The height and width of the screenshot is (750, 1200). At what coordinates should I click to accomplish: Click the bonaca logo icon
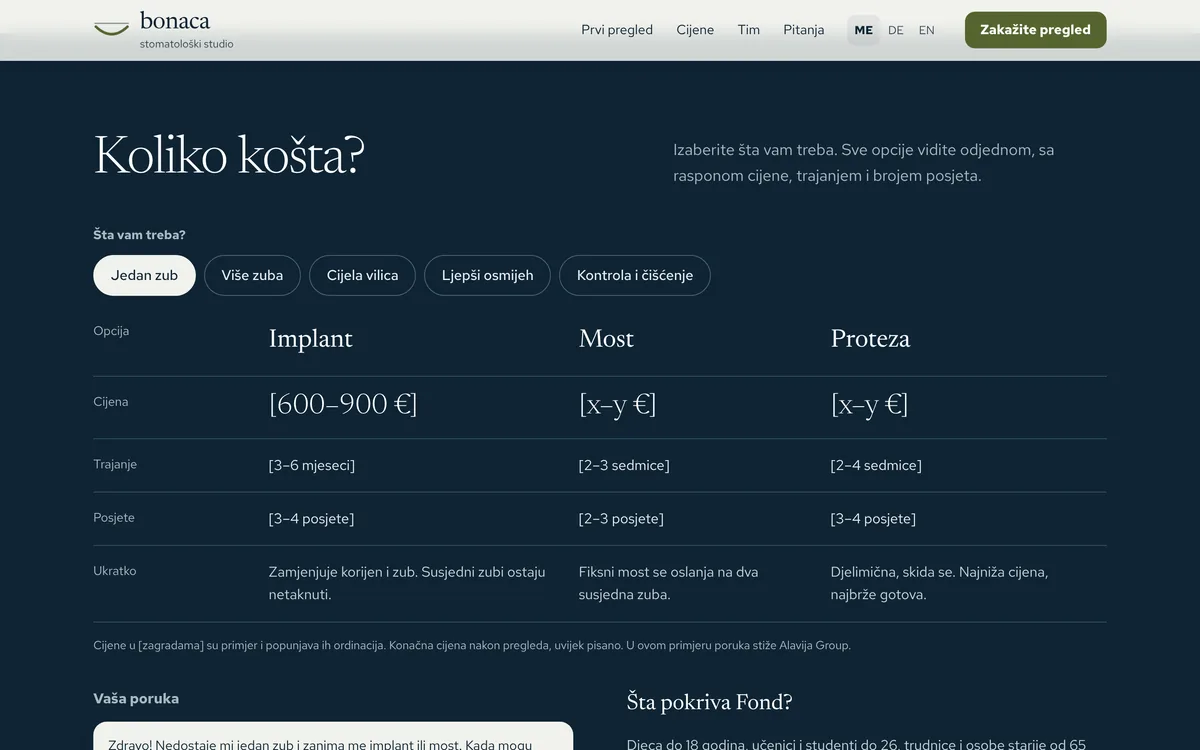point(111,29)
